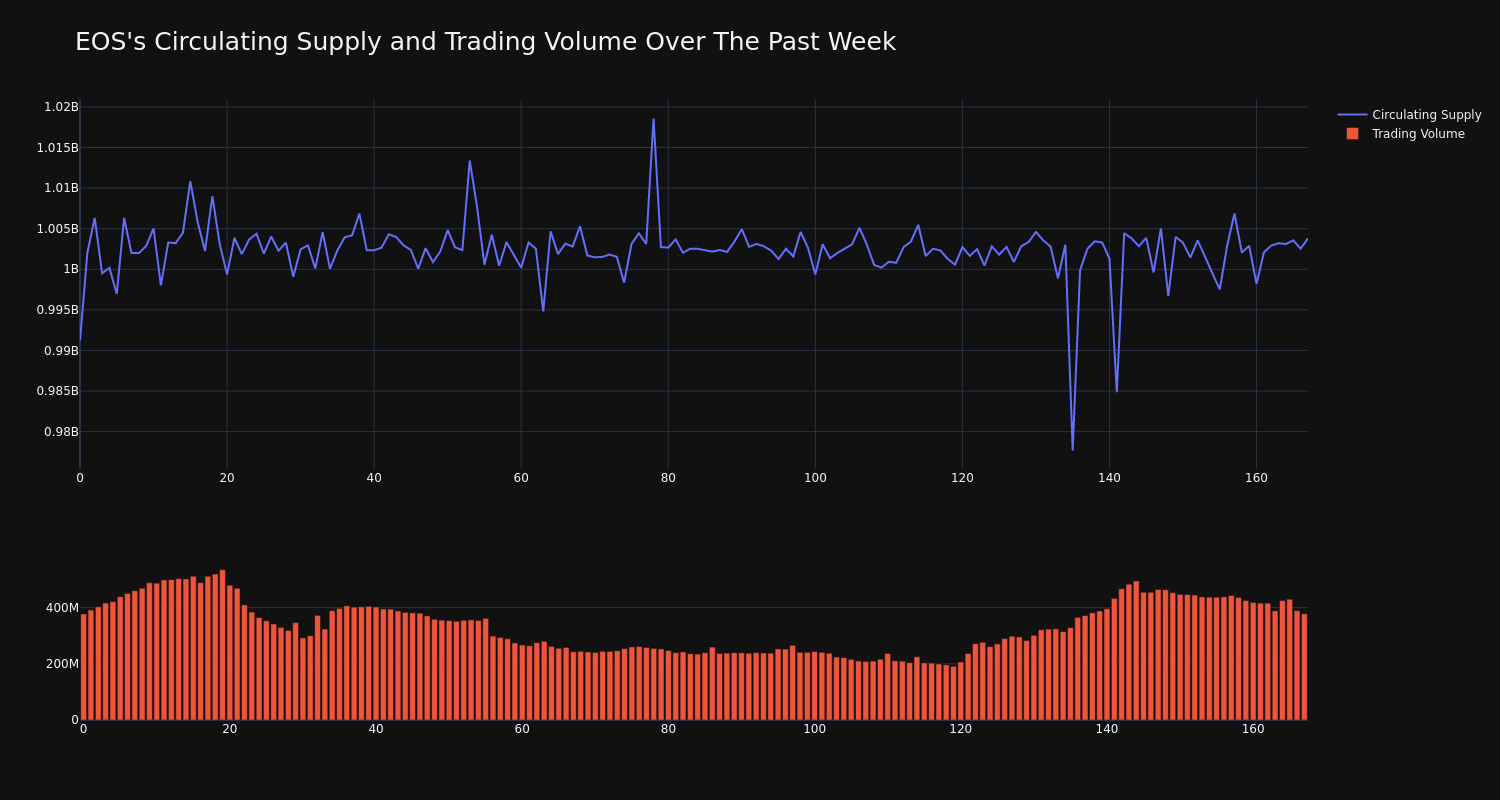
Task: Click the 0.98B y-axis label
Action: [61, 432]
